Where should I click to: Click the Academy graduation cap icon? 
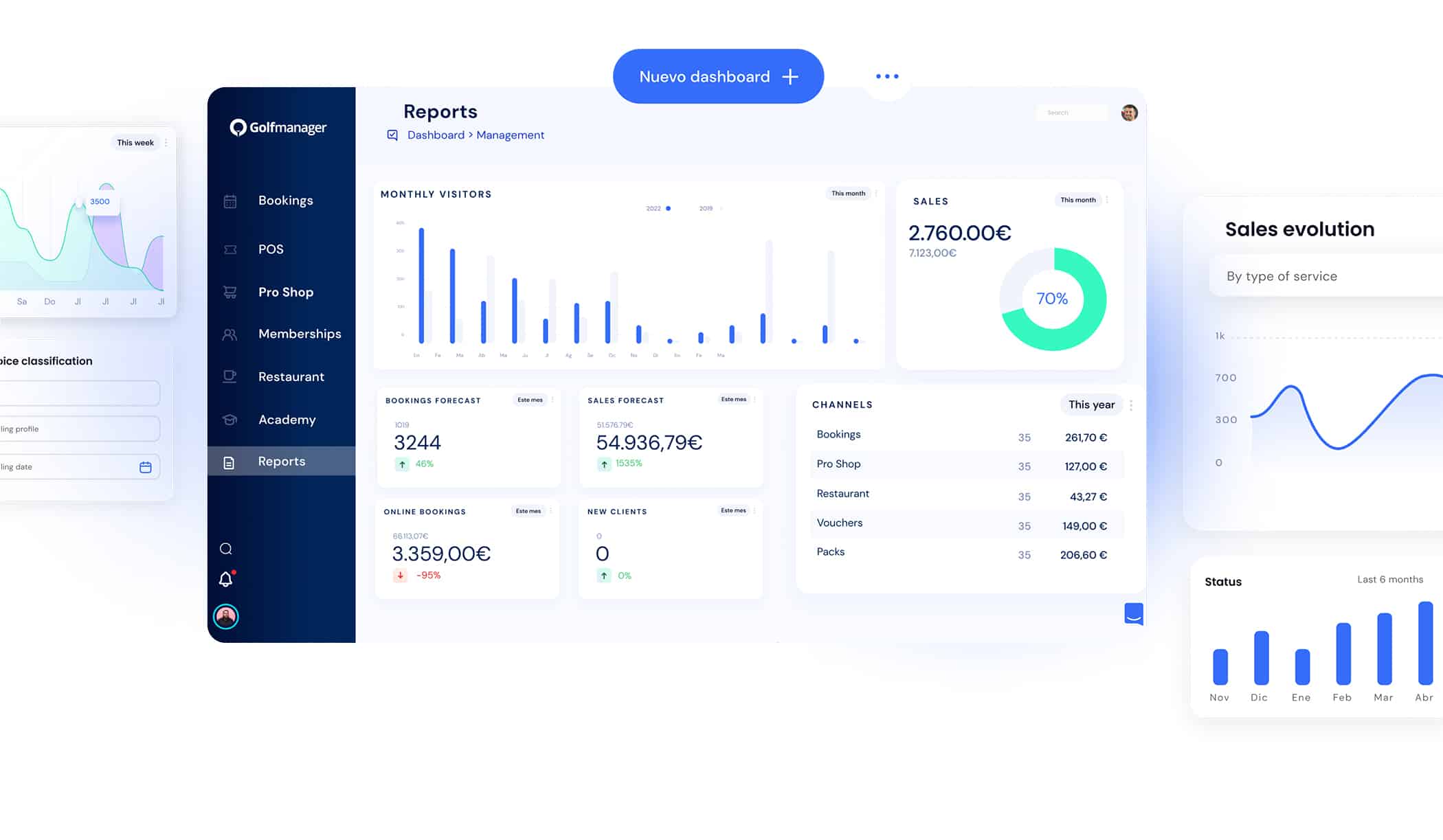pos(230,420)
